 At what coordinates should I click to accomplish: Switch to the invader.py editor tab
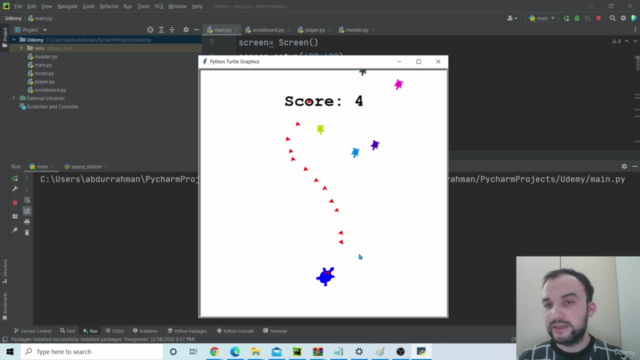tap(357, 30)
